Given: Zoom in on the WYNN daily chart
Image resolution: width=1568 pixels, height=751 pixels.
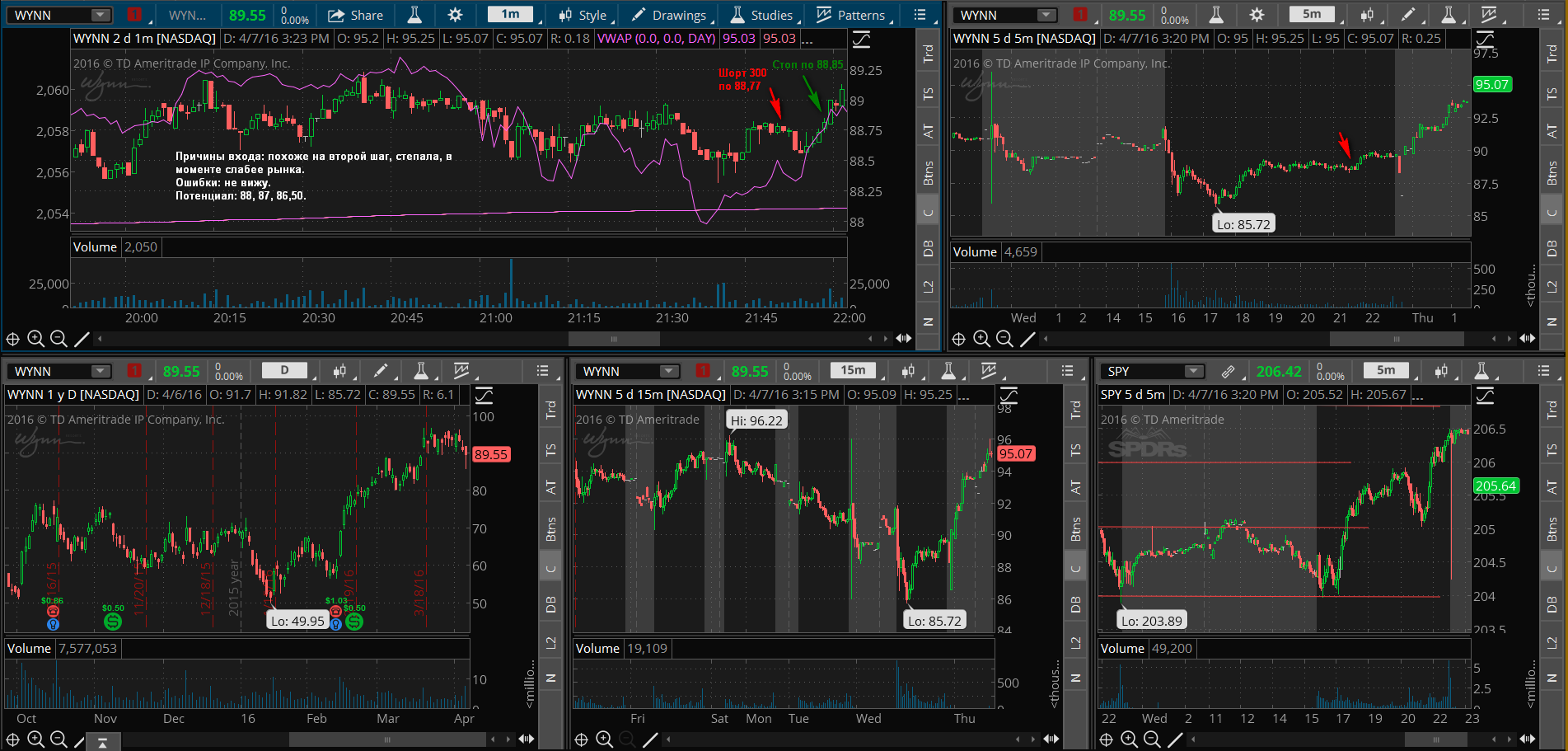Looking at the screenshot, I should point(35,739).
